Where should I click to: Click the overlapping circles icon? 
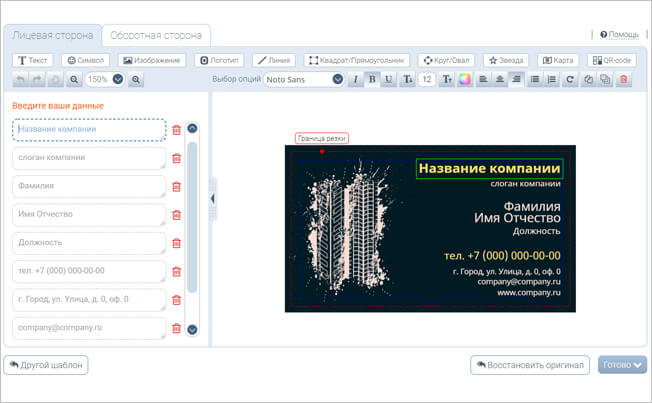coord(588,79)
